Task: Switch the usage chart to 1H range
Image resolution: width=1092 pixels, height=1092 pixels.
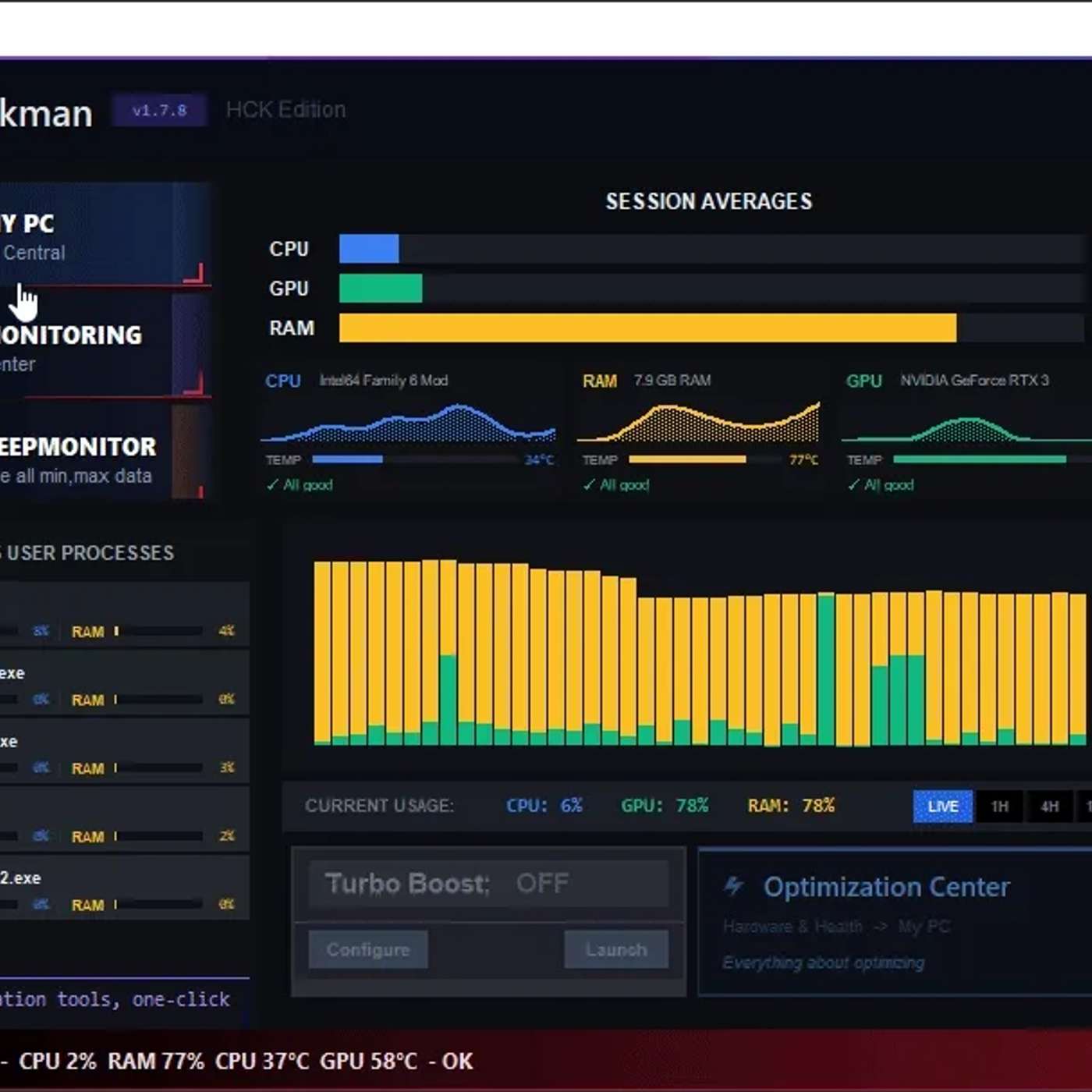Action: (x=999, y=807)
